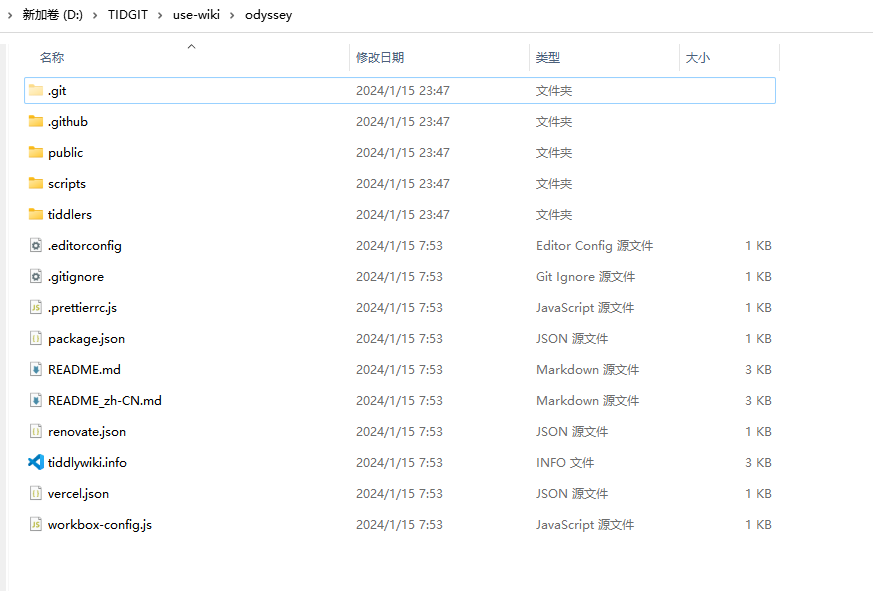The height and width of the screenshot is (591, 873).
Task: Click the package.json file icon
Action: click(x=36, y=338)
